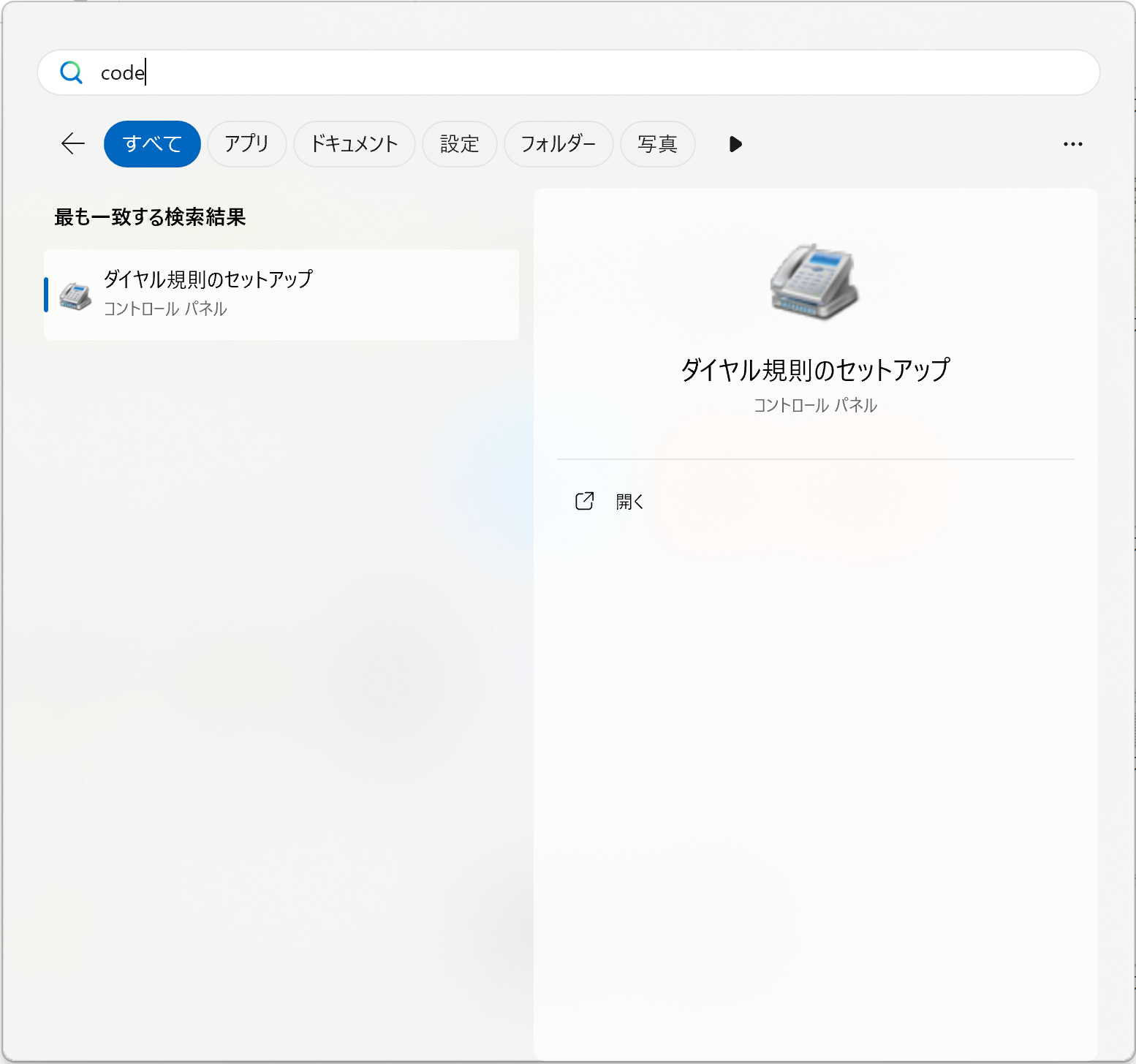This screenshot has height=1064, width=1136.
Task: Switch to the アプリ filter tab
Action: [x=246, y=144]
